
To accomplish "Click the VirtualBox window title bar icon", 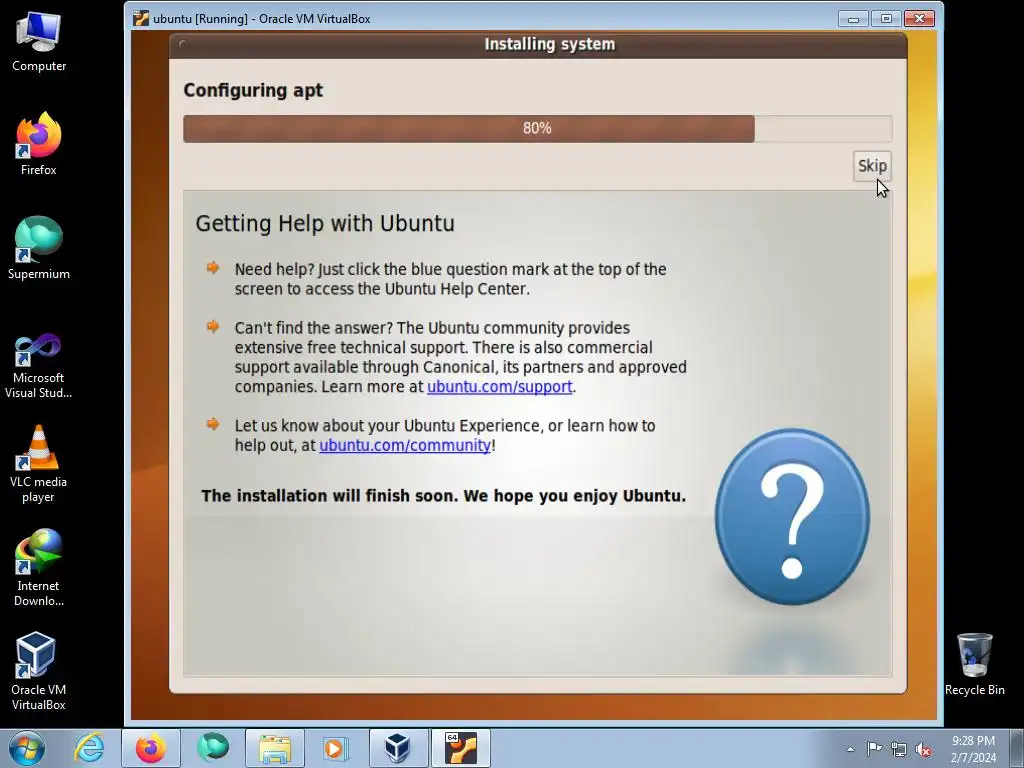I will click(x=140, y=18).
